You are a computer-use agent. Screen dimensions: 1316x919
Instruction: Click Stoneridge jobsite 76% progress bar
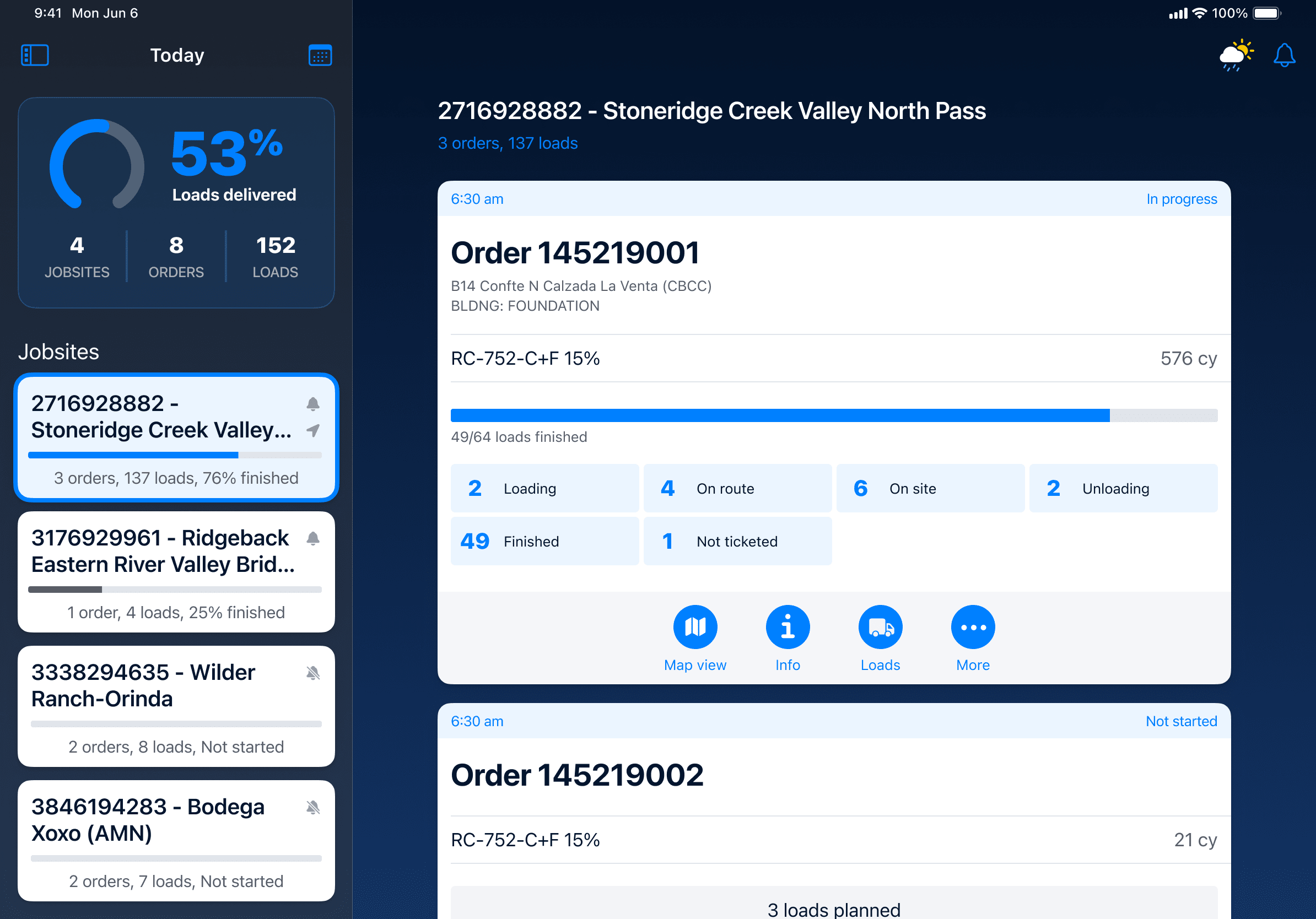pyautogui.click(x=175, y=456)
